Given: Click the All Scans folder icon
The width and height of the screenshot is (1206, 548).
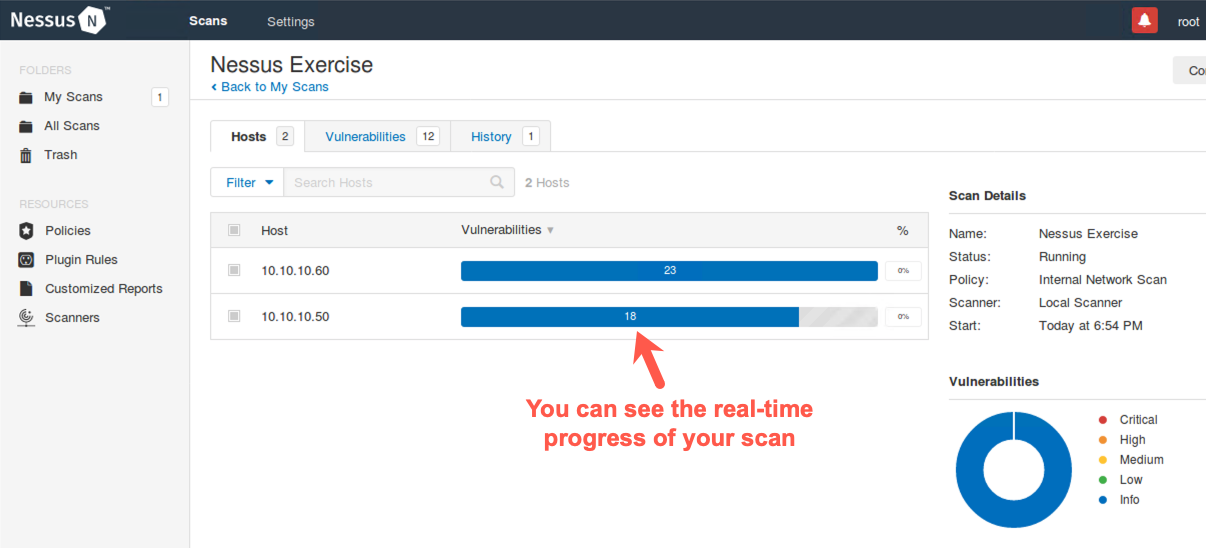Looking at the screenshot, I should click(x=26, y=127).
